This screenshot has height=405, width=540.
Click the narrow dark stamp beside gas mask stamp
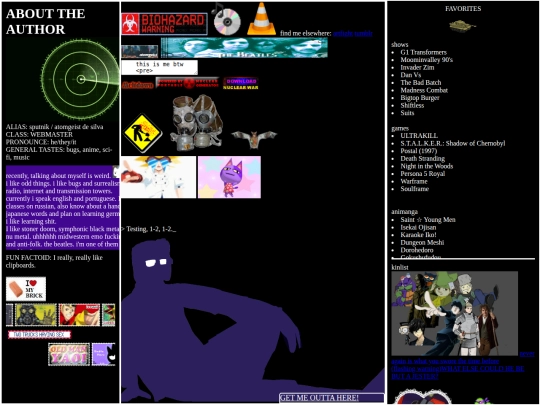point(10,315)
